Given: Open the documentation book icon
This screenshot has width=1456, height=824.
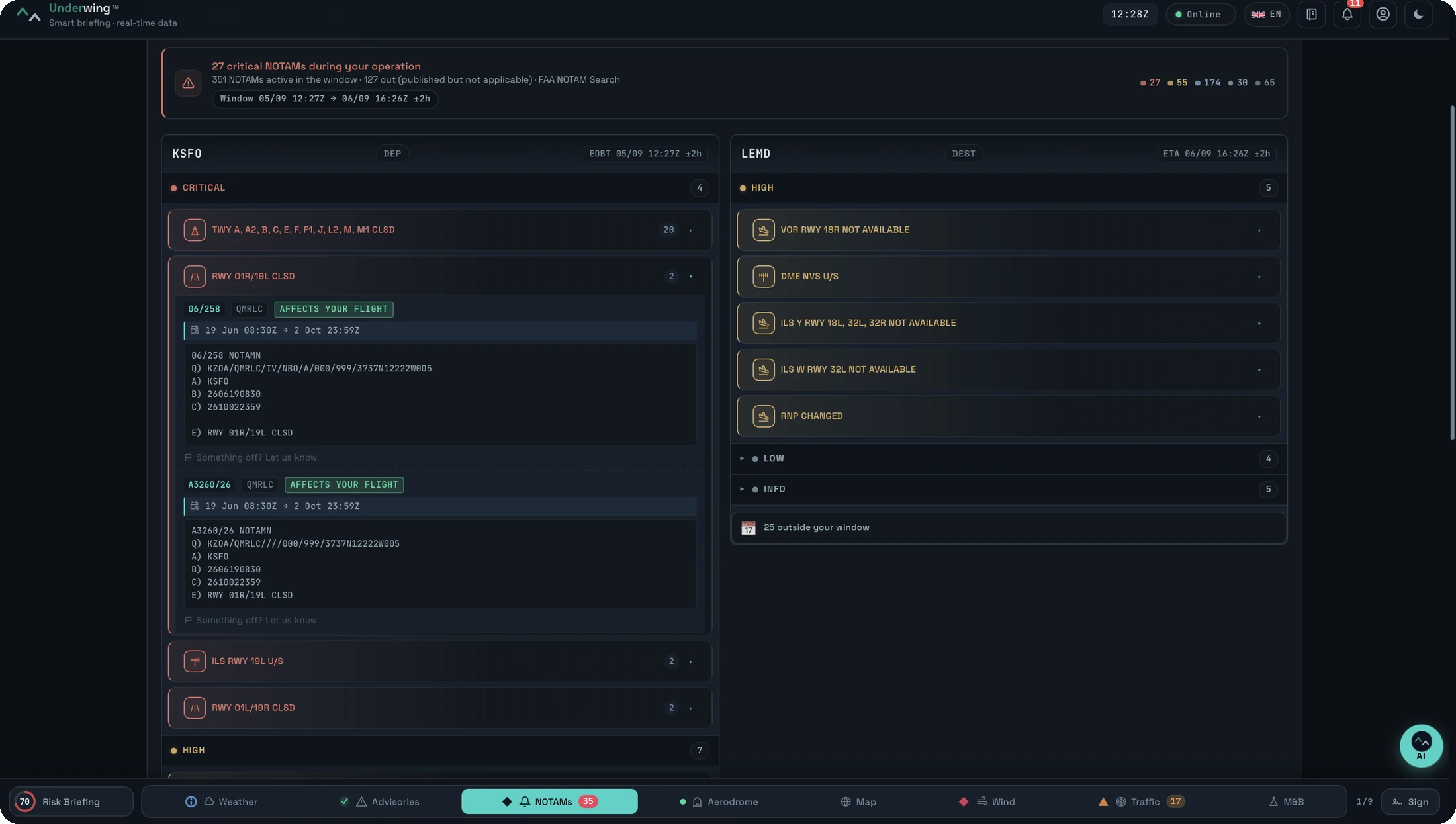Looking at the screenshot, I should pos(1311,14).
